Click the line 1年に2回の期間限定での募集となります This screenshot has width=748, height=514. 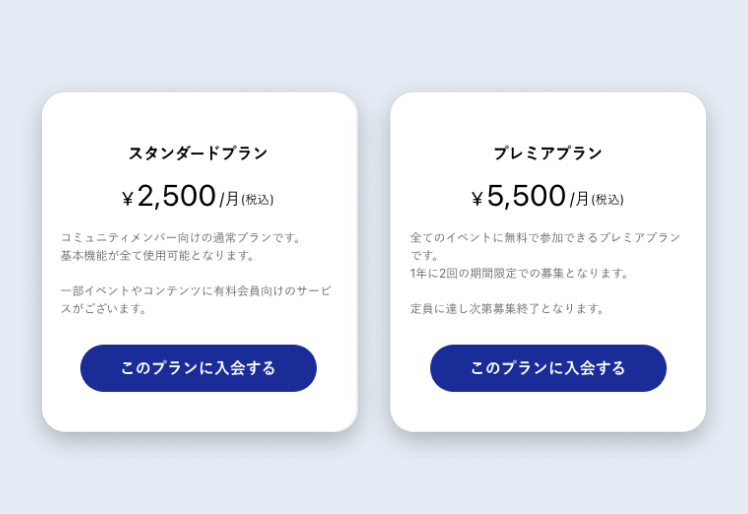(520, 273)
